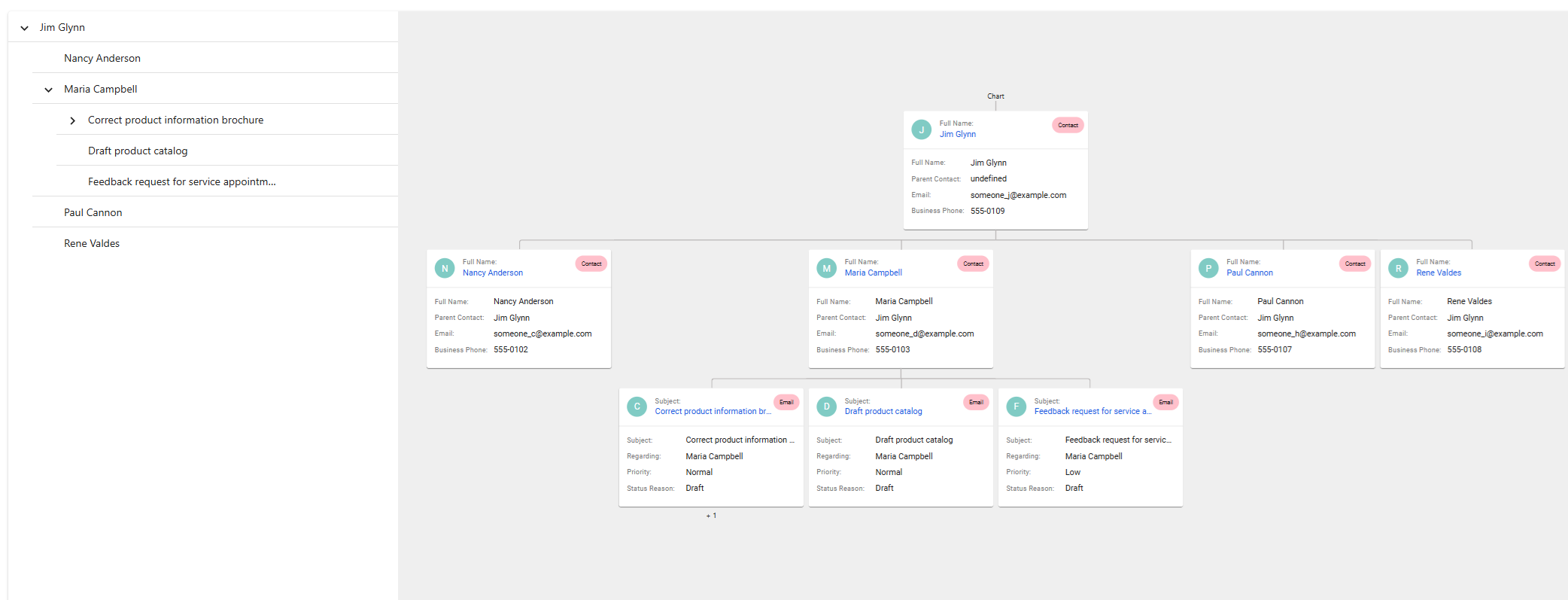Viewport: 1568px width, 600px height.
Task: Click the D avatar on Draft catalog card
Action: (x=826, y=407)
